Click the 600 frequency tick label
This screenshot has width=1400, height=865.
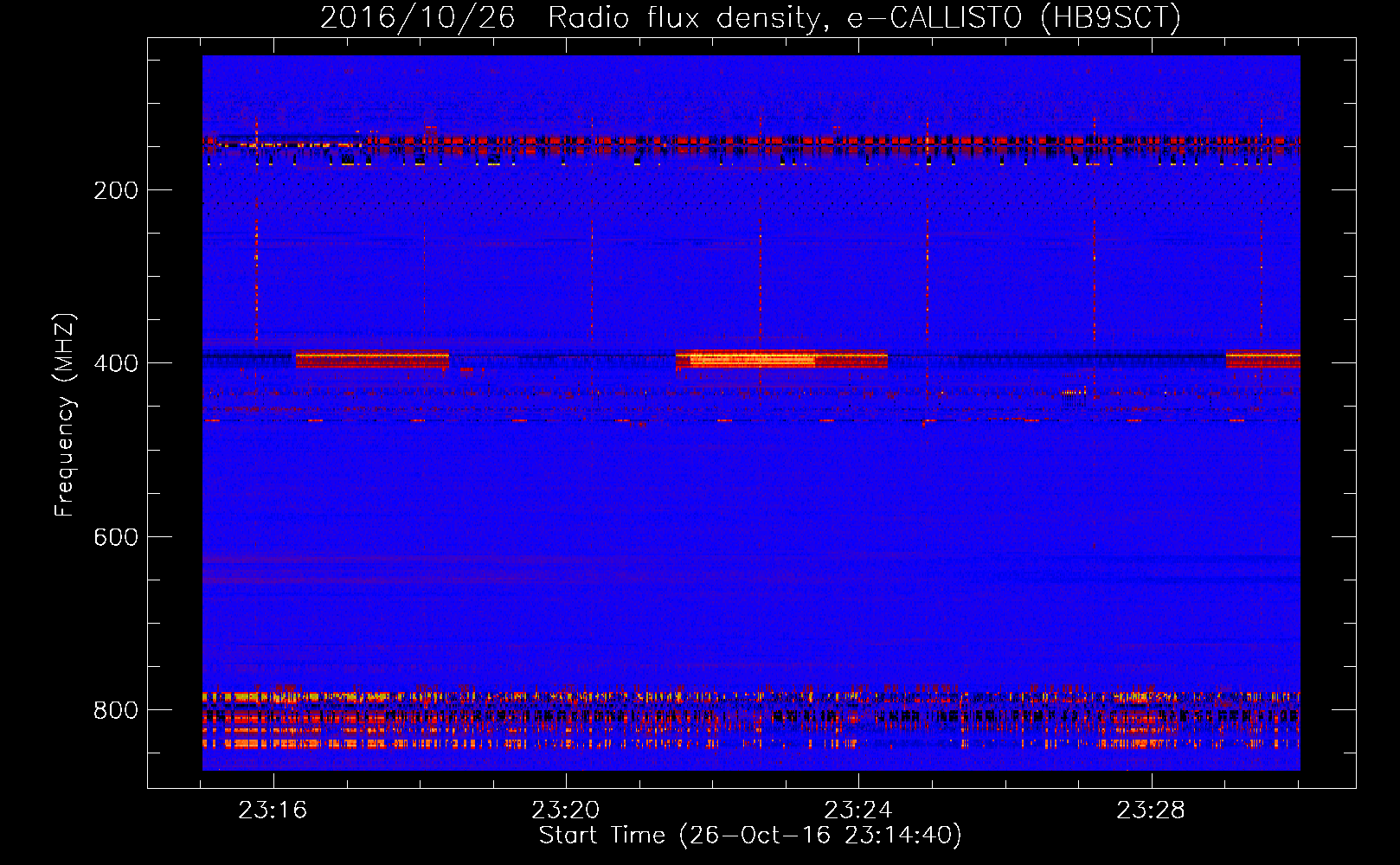116,537
